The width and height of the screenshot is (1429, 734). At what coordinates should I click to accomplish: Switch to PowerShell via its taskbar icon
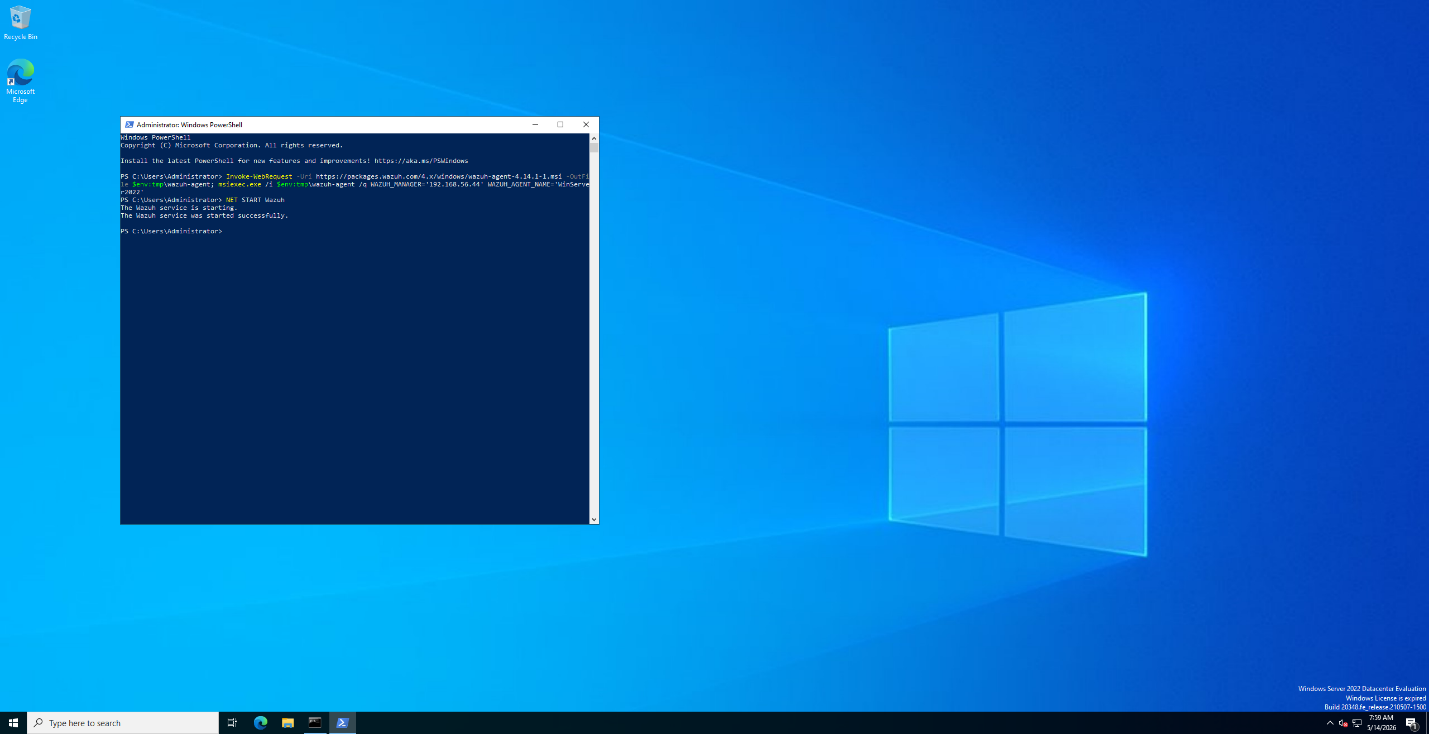342,723
